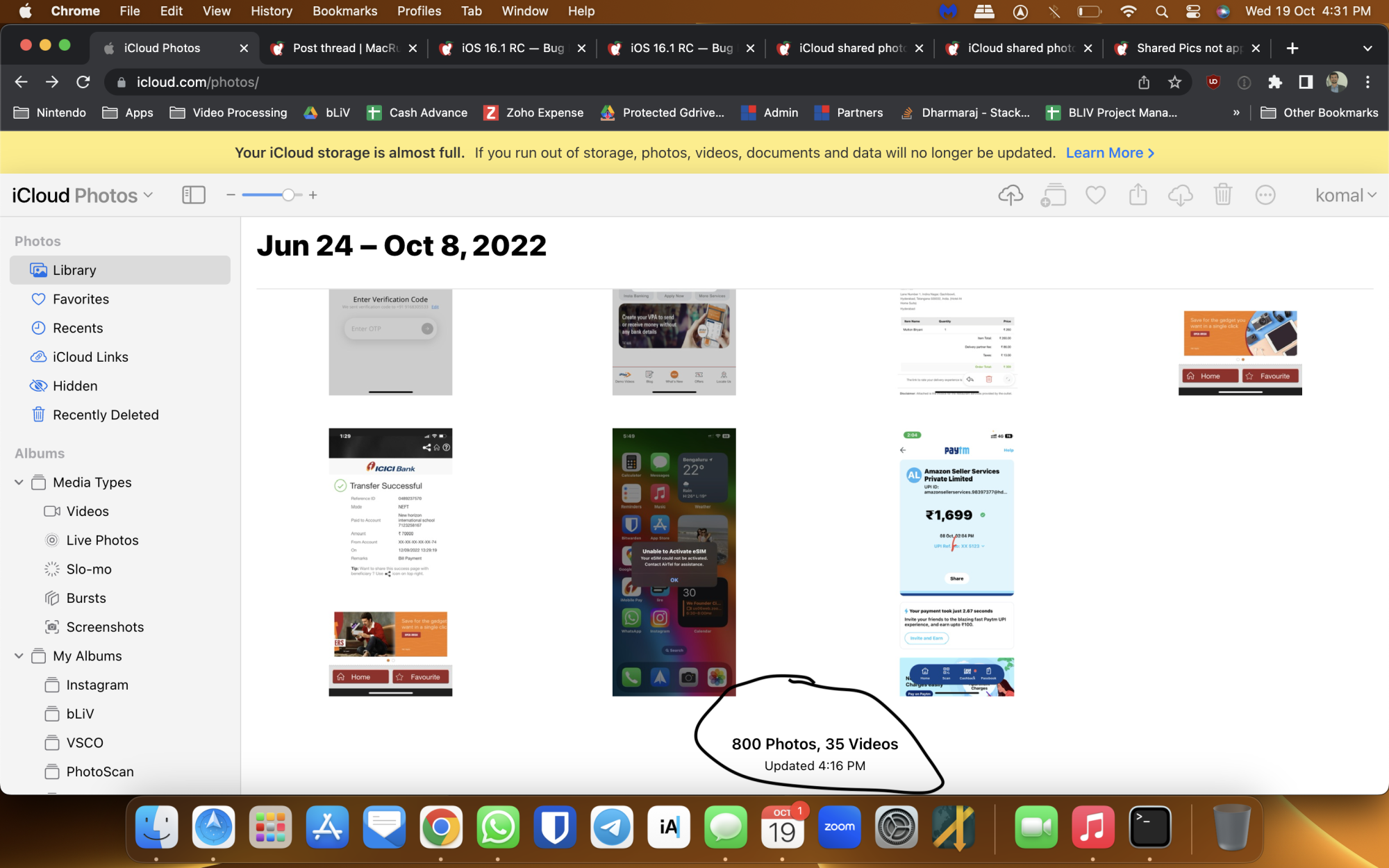1389x868 pixels.
Task: Open the View menu
Action: (217, 11)
